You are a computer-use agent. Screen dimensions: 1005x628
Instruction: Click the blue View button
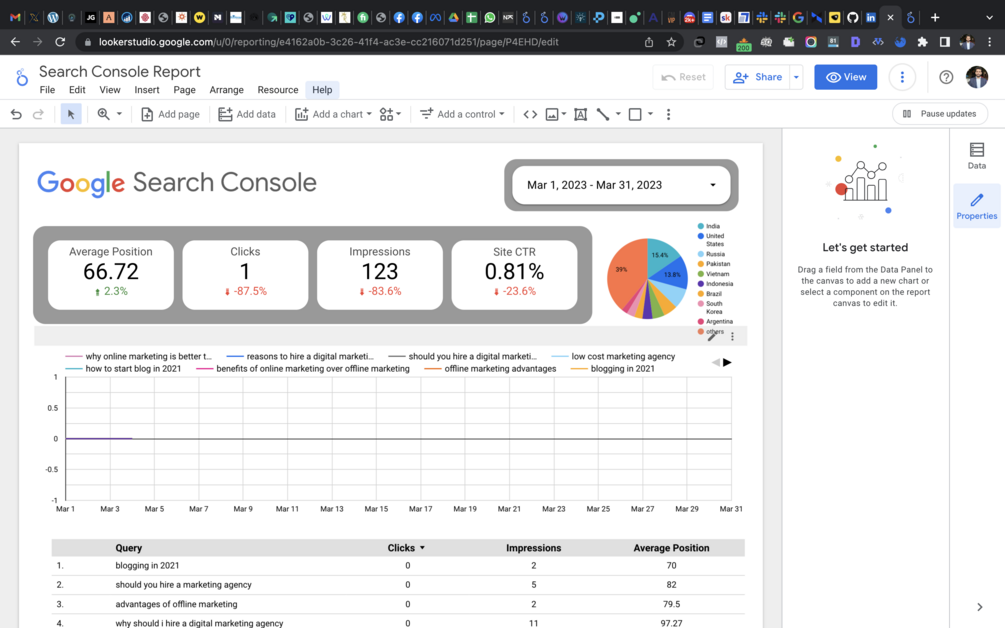coord(846,77)
